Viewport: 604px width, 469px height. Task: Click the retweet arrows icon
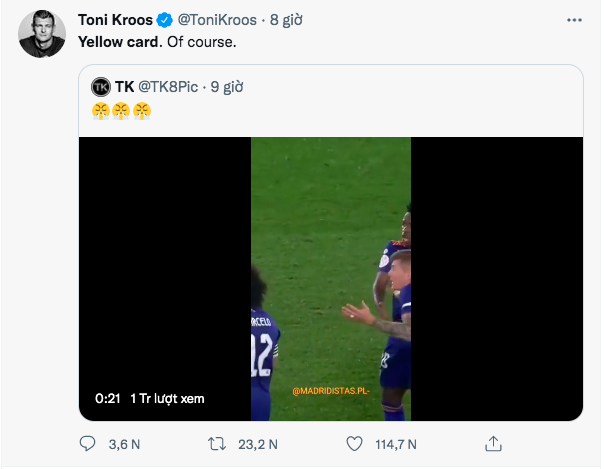217,444
